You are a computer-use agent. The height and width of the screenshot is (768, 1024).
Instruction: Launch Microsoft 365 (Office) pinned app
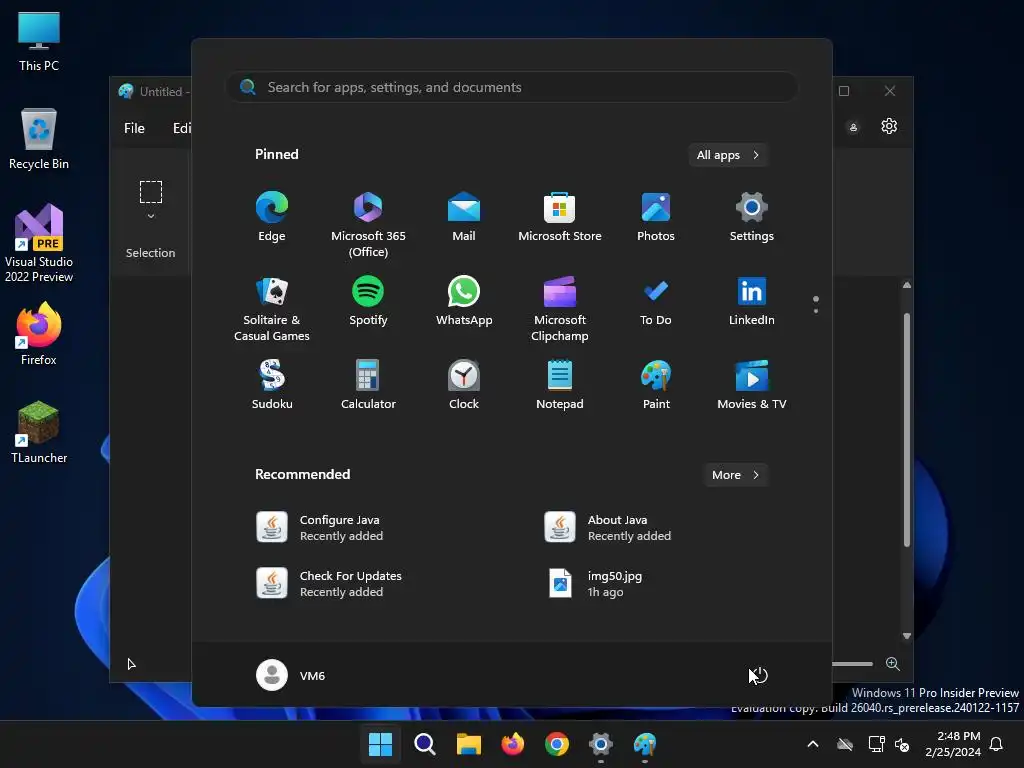(368, 225)
